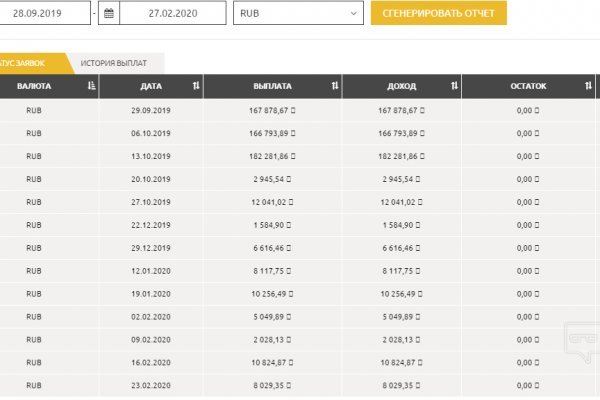
Task: Click the end date field 27.02.2020
Action: pos(172,13)
